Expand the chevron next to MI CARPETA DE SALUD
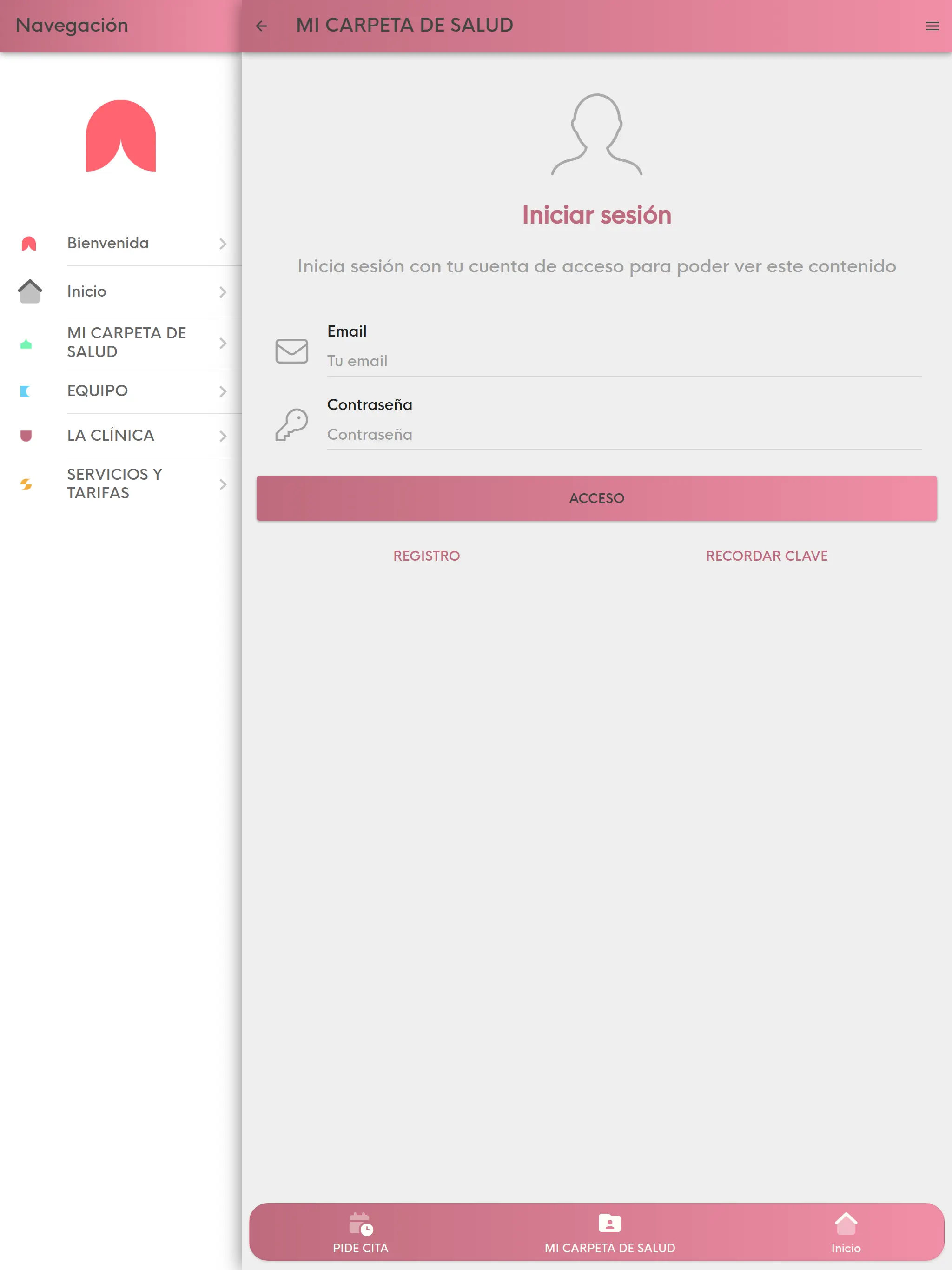This screenshot has width=952, height=1270. click(x=224, y=343)
